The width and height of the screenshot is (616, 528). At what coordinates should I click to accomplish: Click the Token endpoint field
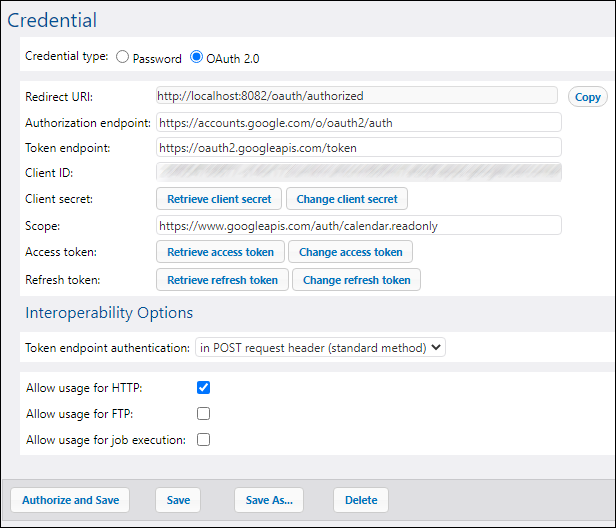tap(358, 148)
